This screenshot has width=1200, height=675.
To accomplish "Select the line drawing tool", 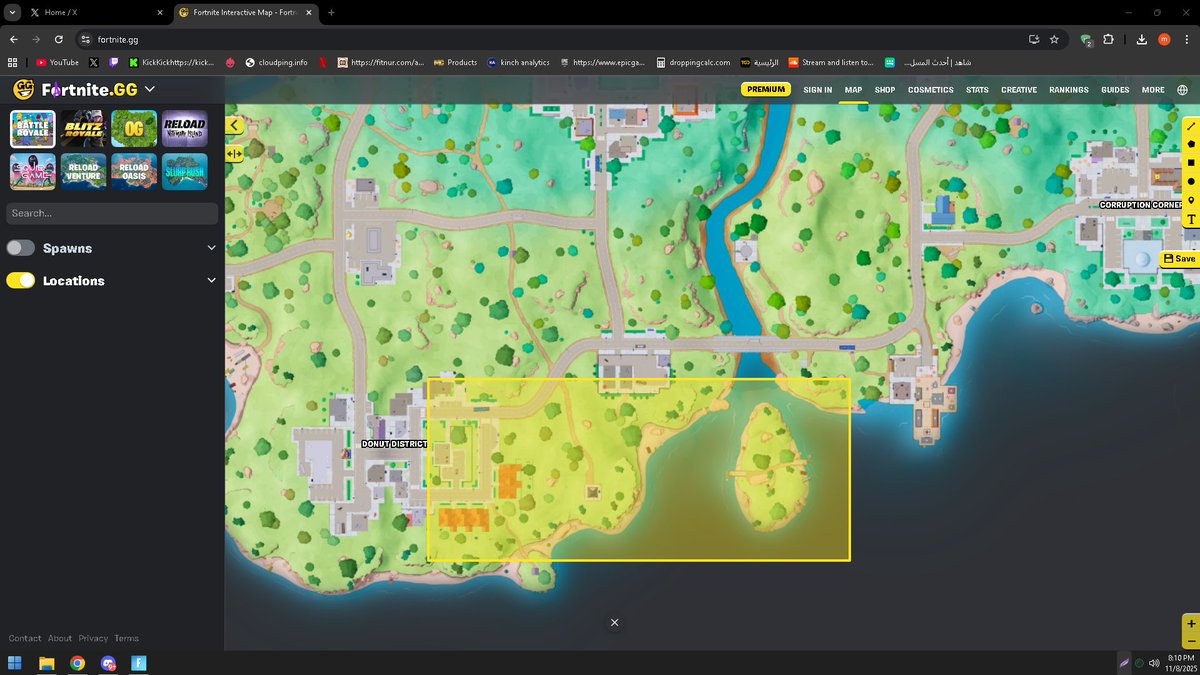I will (x=1191, y=126).
